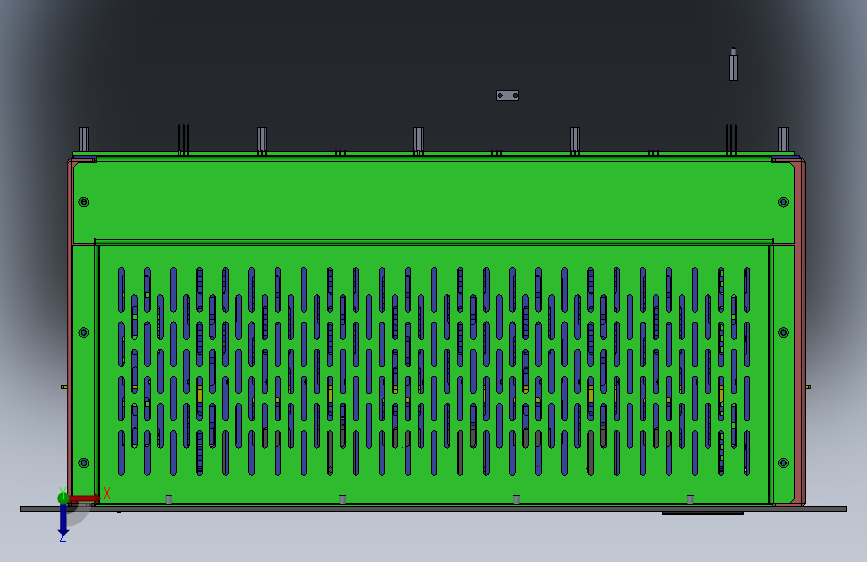Select the thin grey base plate under the enclosure
The height and width of the screenshot is (562, 867).
434,509
